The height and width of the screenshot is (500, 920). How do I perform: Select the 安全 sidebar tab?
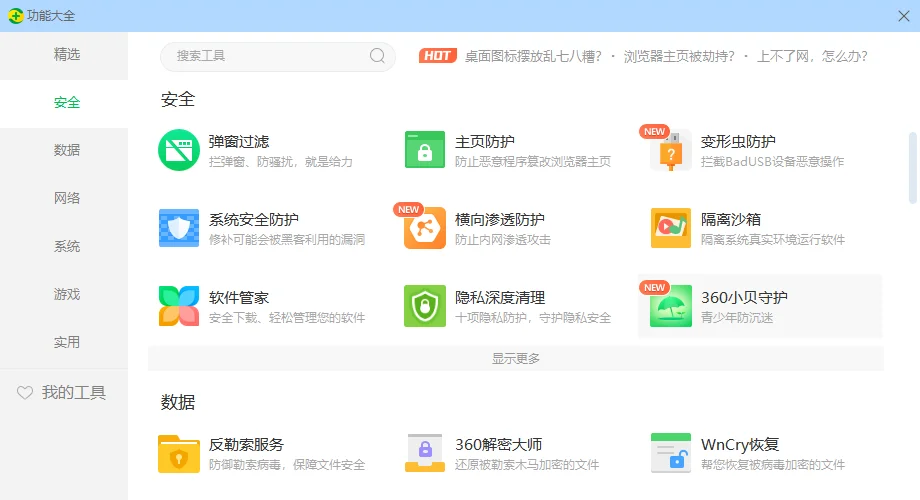tap(64, 103)
